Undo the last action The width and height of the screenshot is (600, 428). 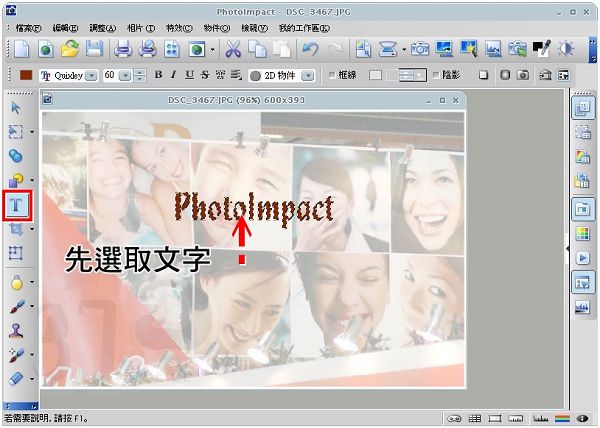310,49
